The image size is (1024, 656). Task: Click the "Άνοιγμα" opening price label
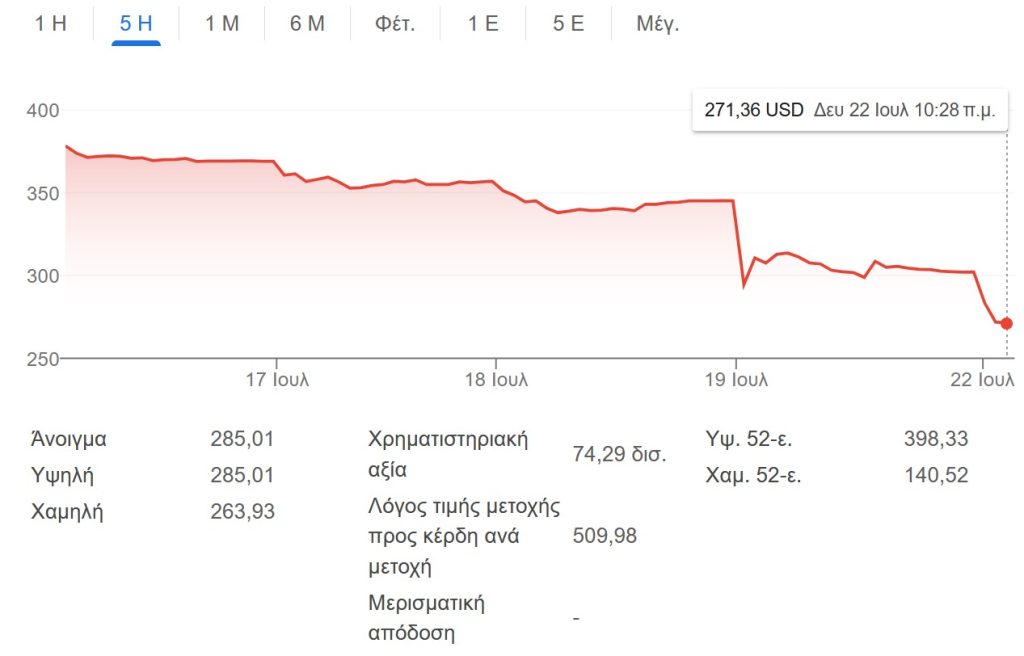69,438
